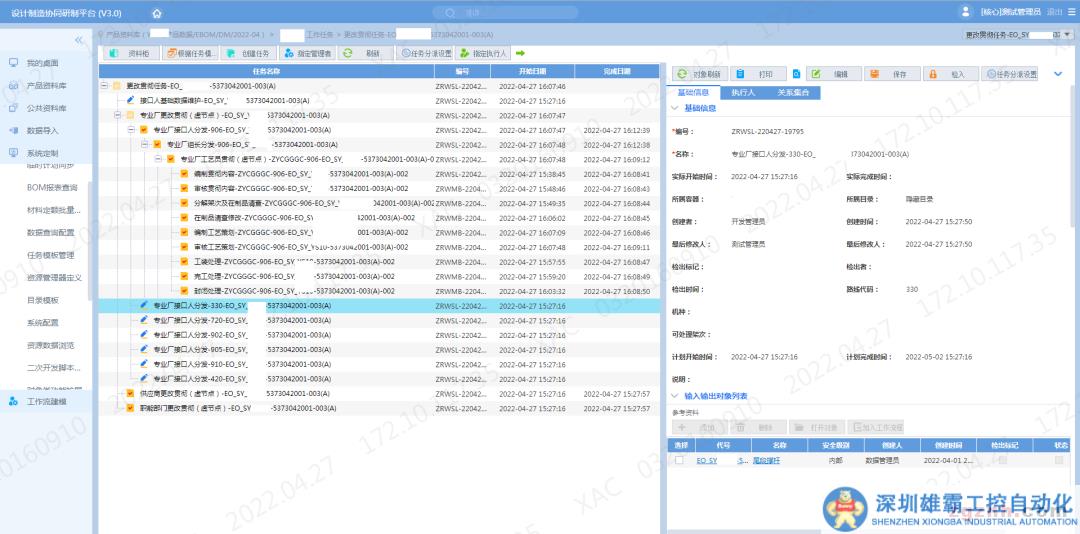Open the 尾段埋杆 link in reference table
1080x534 pixels.
click(x=766, y=460)
